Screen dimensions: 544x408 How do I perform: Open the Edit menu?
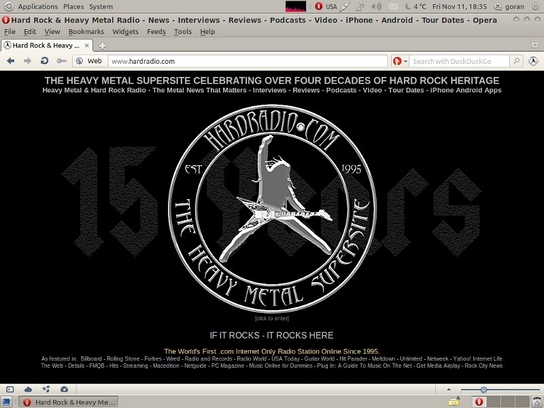30,32
